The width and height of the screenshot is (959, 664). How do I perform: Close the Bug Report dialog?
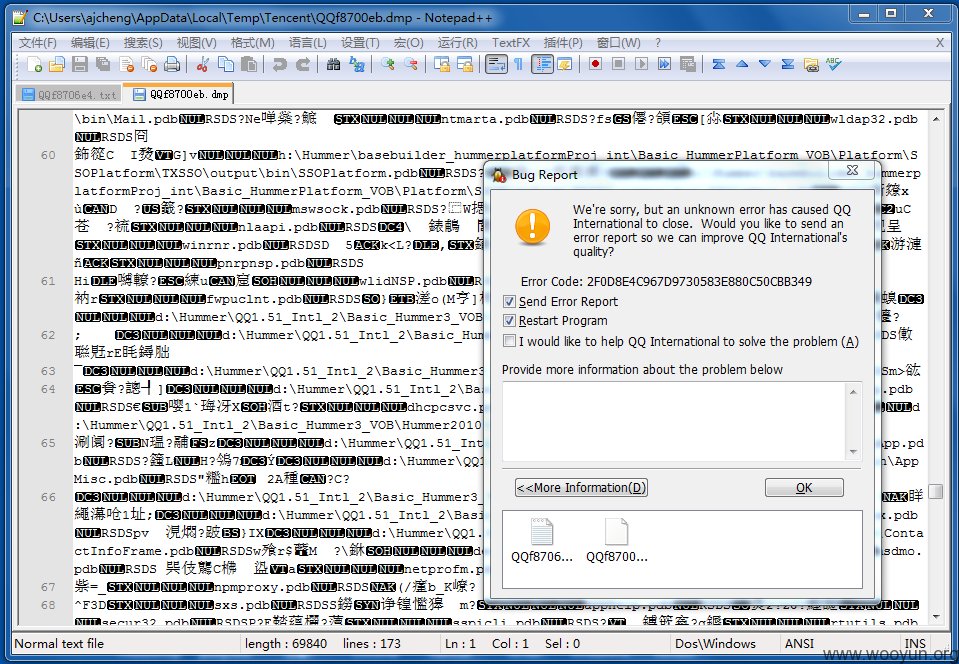click(x=853, y=170)
